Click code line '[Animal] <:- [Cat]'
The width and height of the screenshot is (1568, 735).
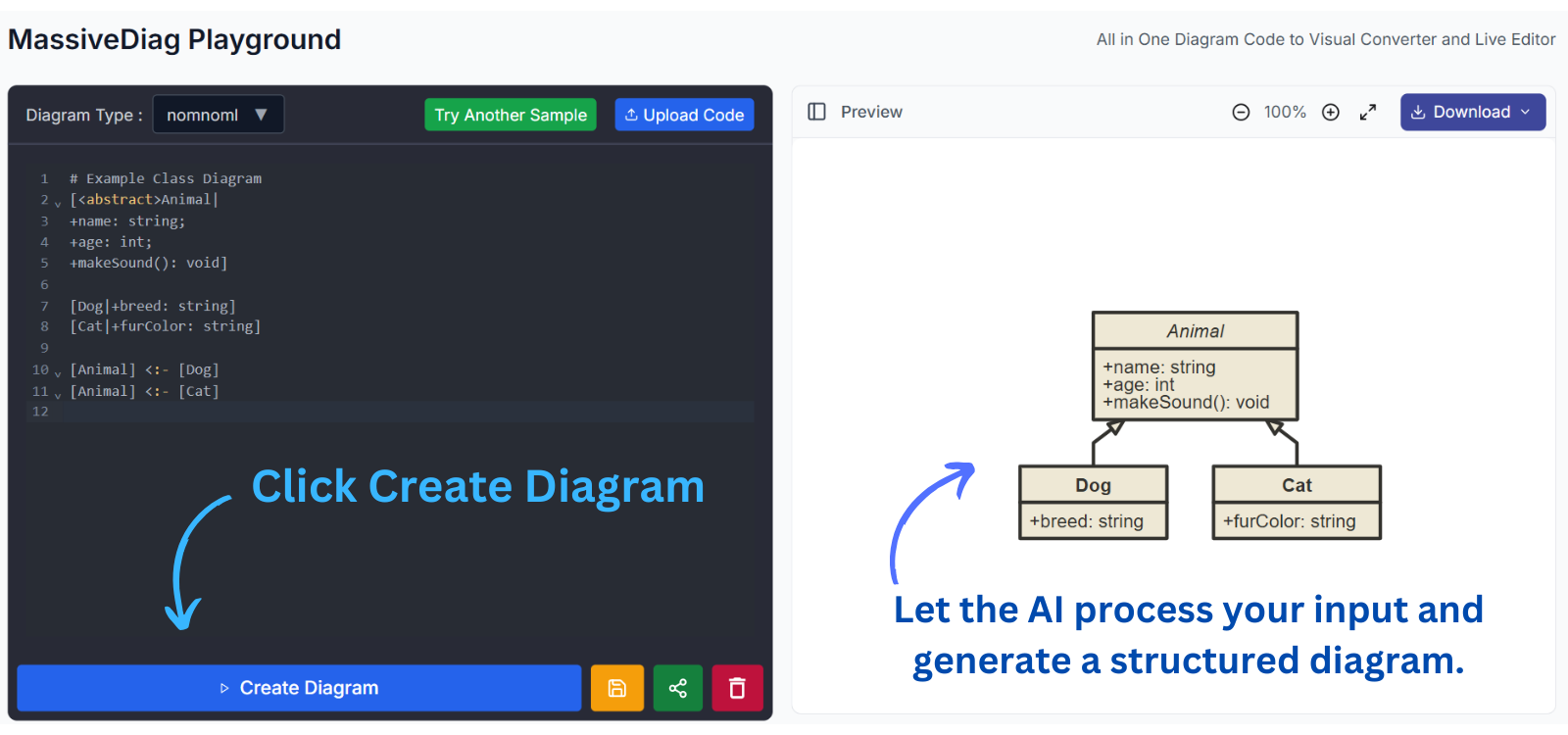pyautogui.click(x=144, y=391)
